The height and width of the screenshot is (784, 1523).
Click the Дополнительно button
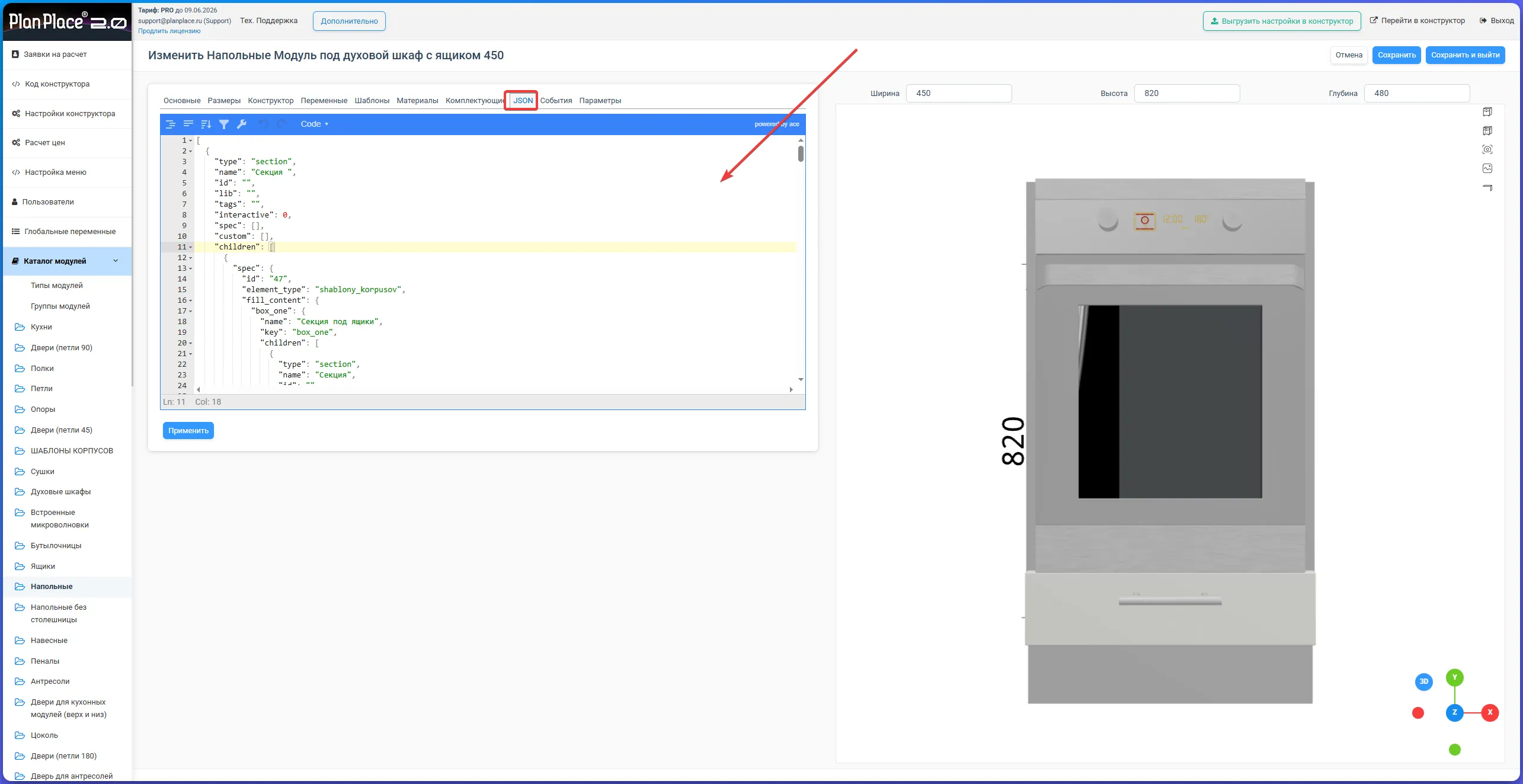(x=349, y=21)
